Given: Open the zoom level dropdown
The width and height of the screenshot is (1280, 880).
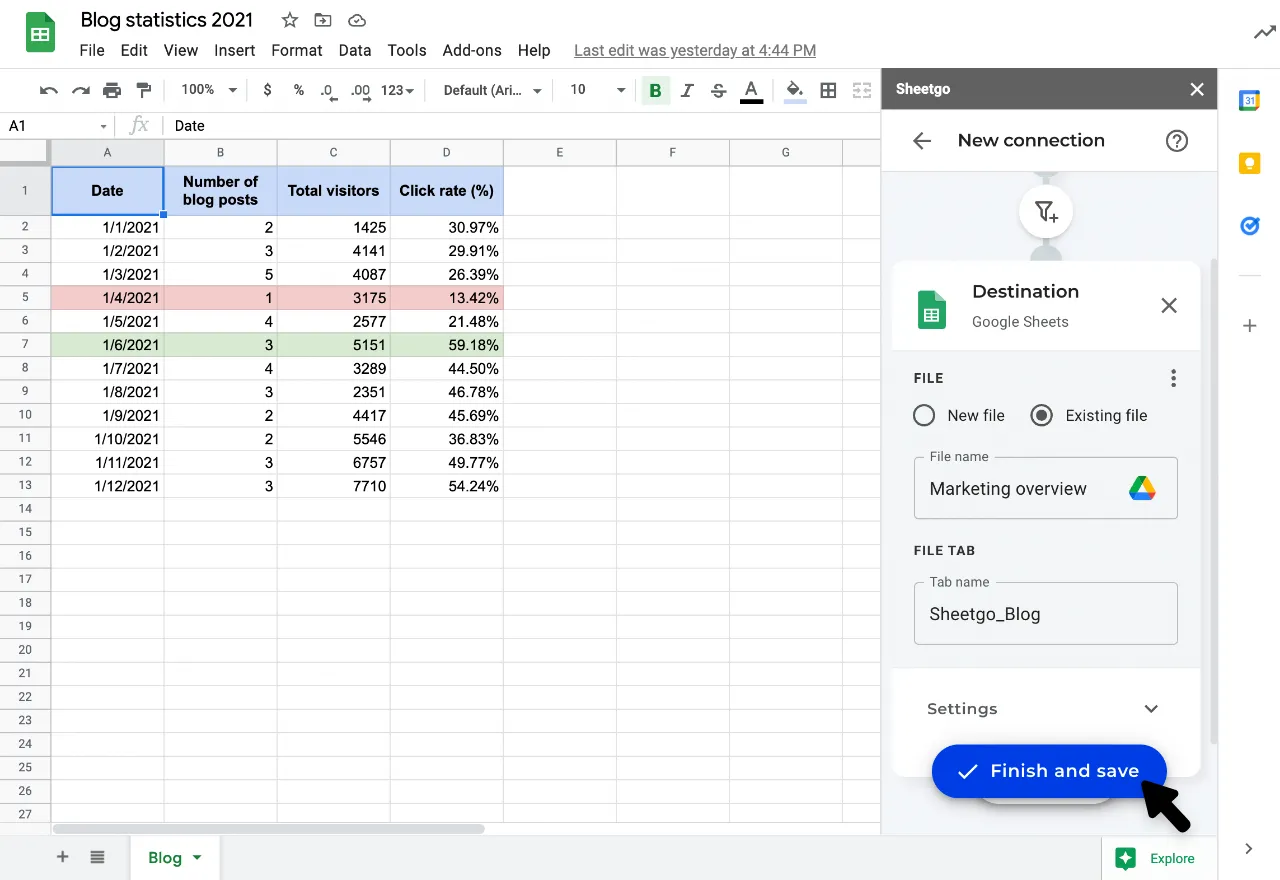Looking at the screenshot, I should click(x=208, y=90).
